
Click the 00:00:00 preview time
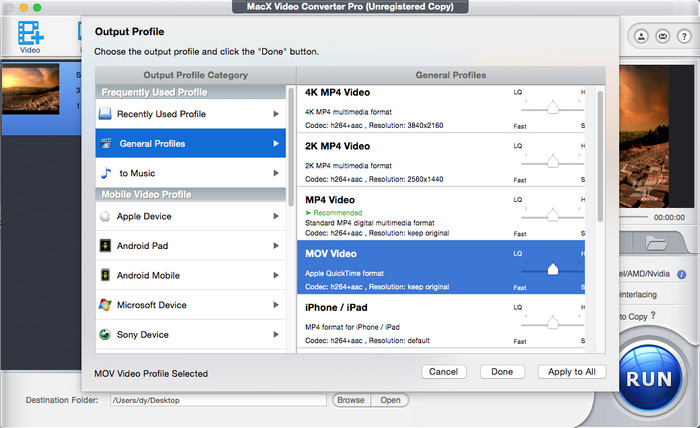click(x=669, y=217)
